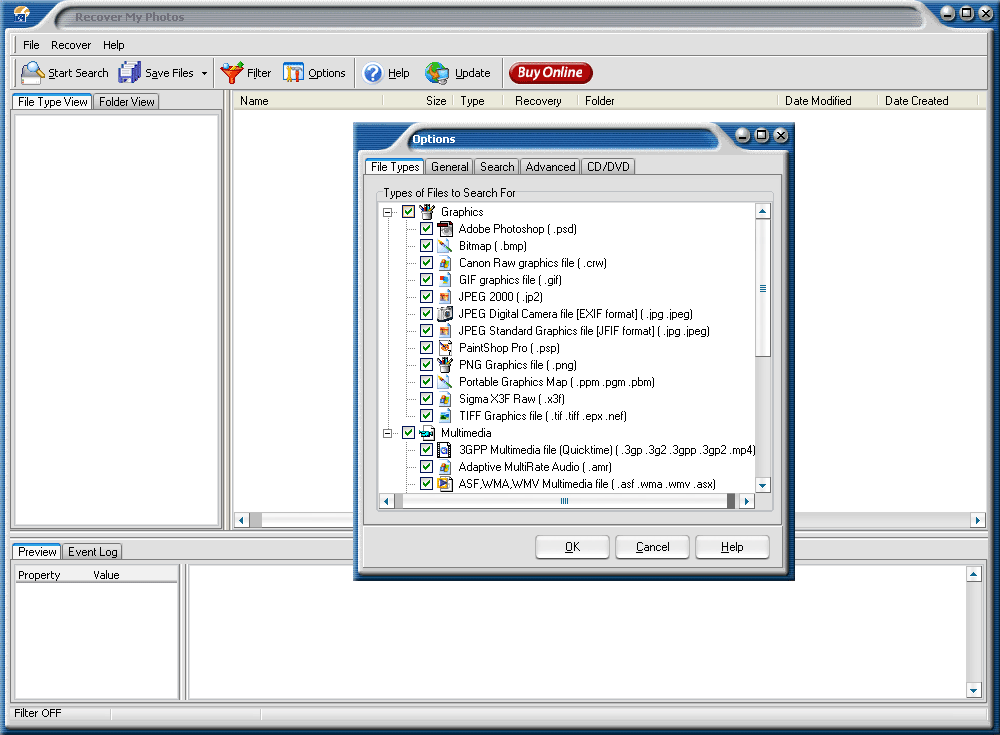The width and height of the screenshot is (1000, 735).
Task: Click the PNG Graphics file icon
Action: pos(445,364)
